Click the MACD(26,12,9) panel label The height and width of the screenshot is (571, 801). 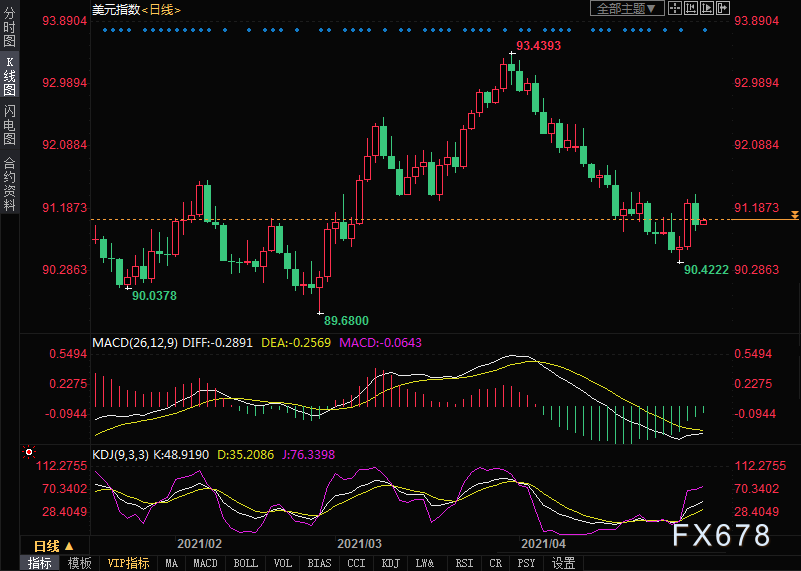(x=135, y=343)
